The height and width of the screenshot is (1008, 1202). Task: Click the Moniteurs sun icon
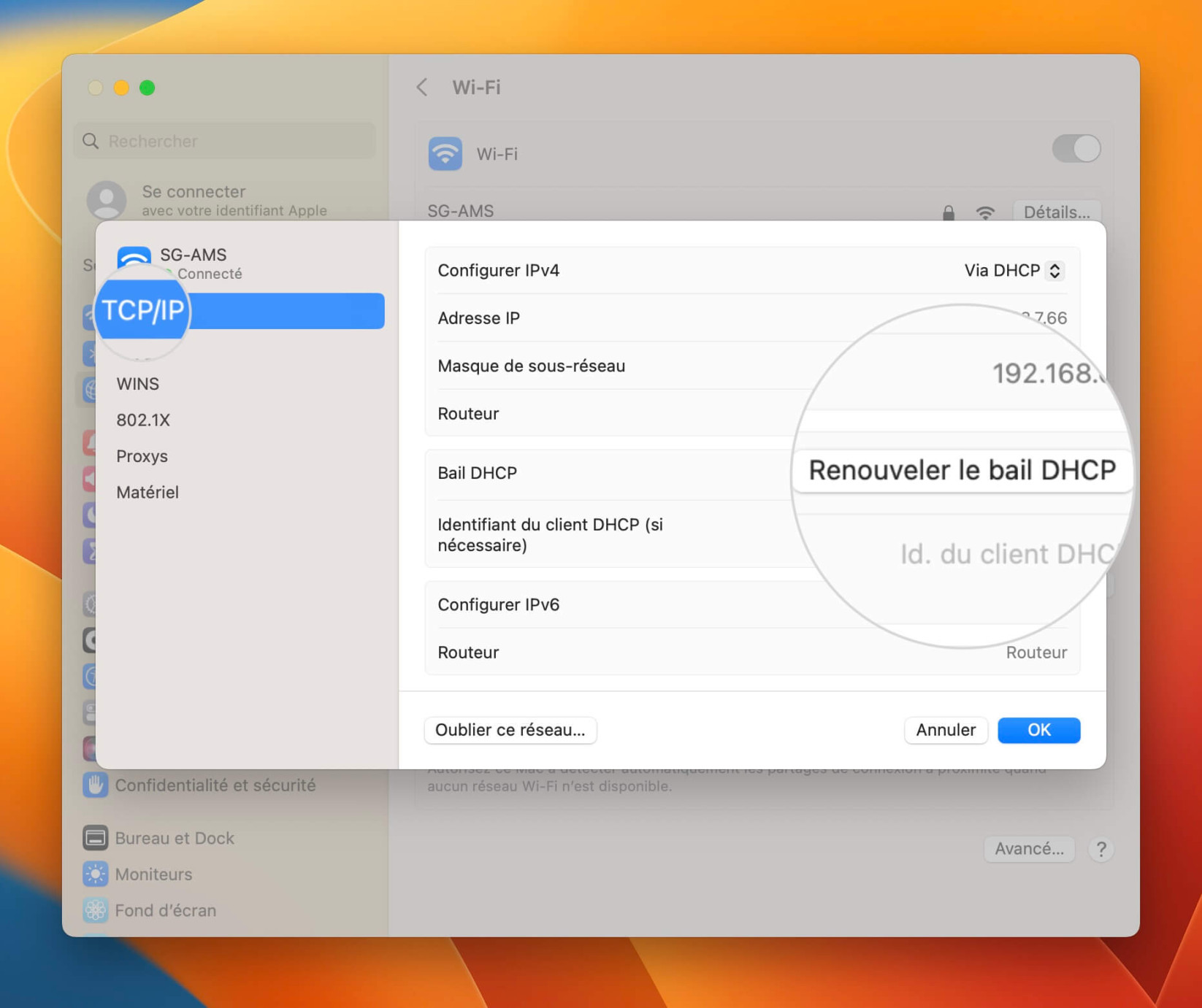click(x=95, y=874)
